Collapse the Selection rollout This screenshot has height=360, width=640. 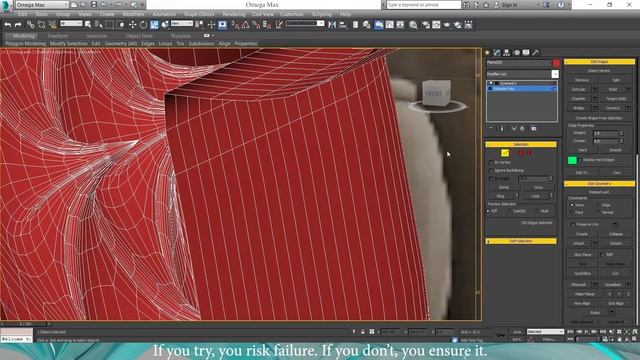[521, 144]
